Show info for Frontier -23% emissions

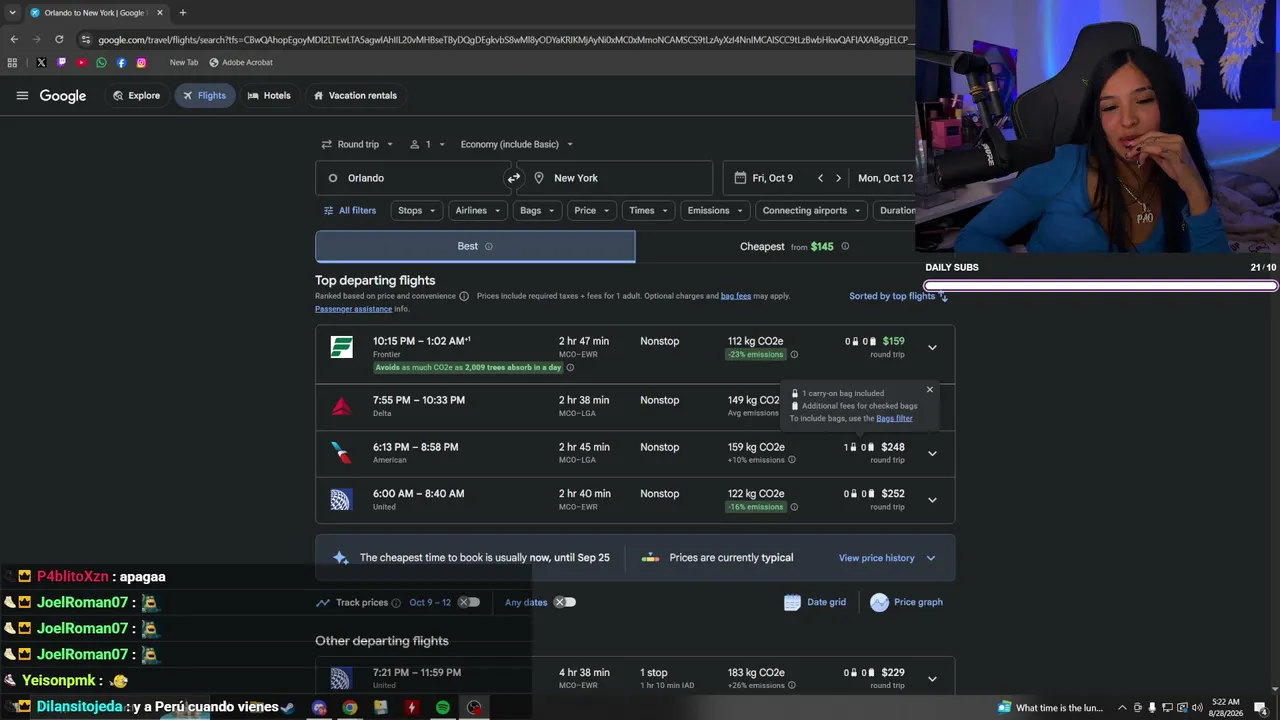coord(794,354)
